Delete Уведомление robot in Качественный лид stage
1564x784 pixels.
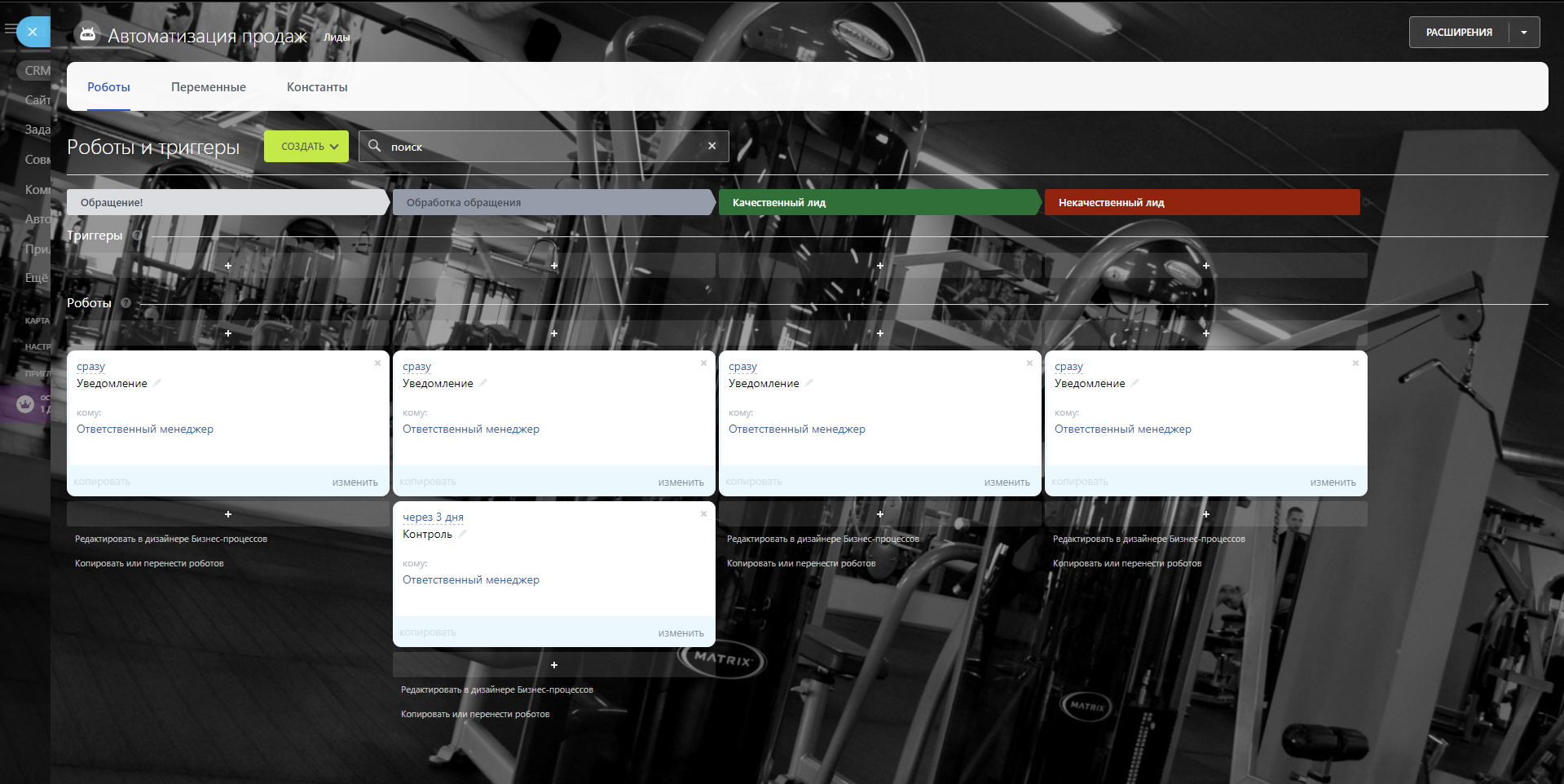(x=1030, y=363)
